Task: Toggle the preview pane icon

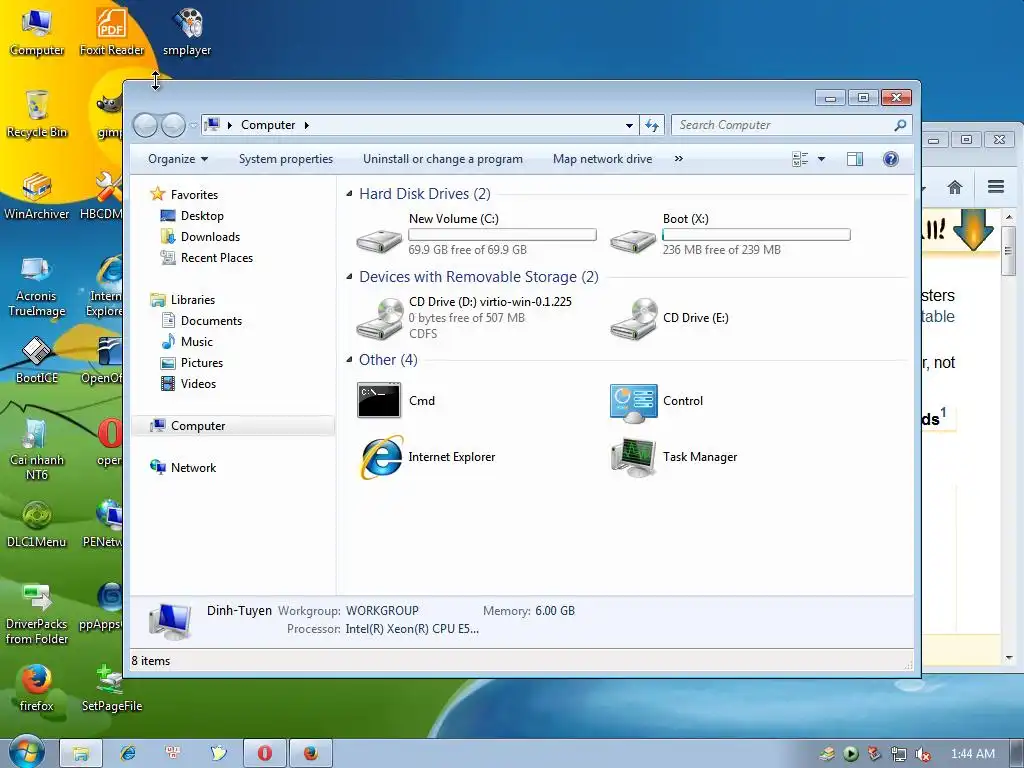Action: click(x=855, y=159)
